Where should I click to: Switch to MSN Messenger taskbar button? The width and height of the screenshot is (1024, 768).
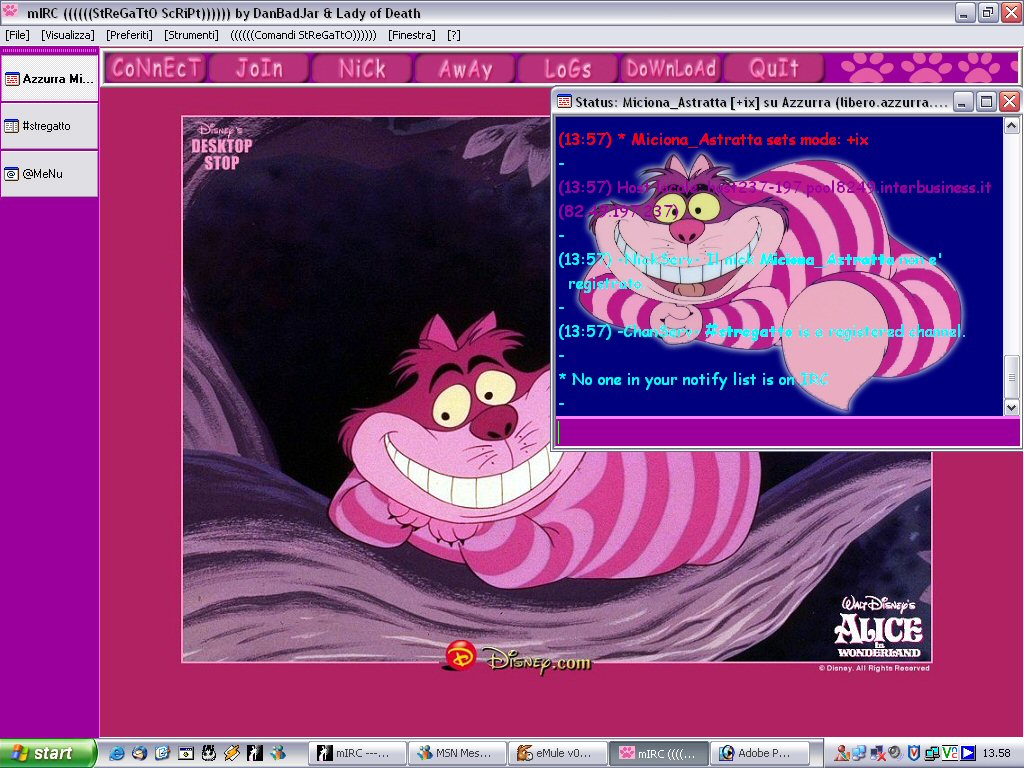tap(458, 753)
